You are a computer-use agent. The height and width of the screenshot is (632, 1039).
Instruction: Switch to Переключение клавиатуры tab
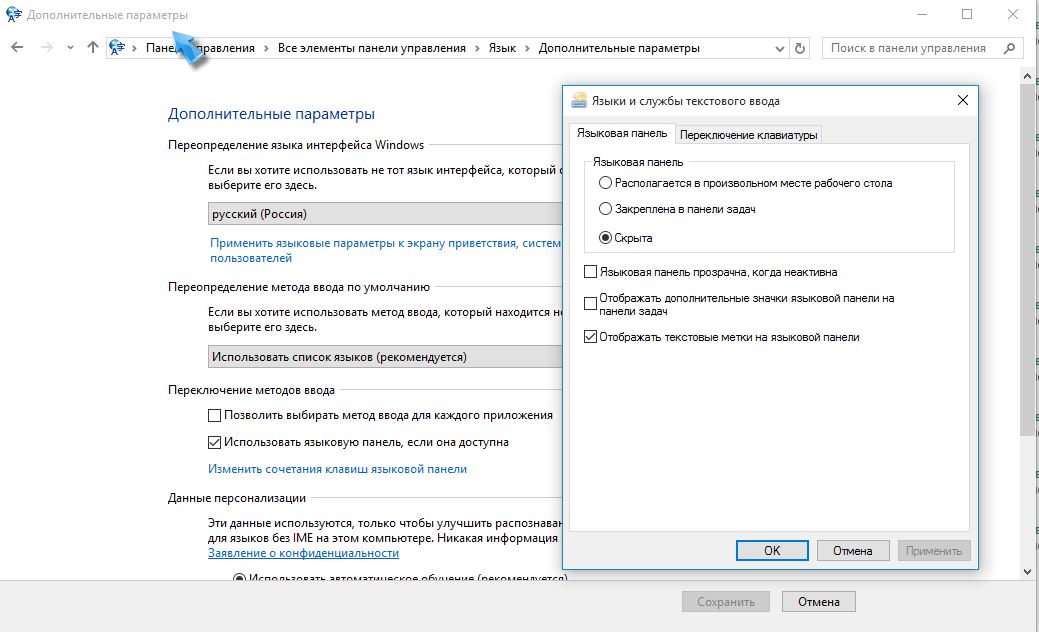[x=748, y=134]
